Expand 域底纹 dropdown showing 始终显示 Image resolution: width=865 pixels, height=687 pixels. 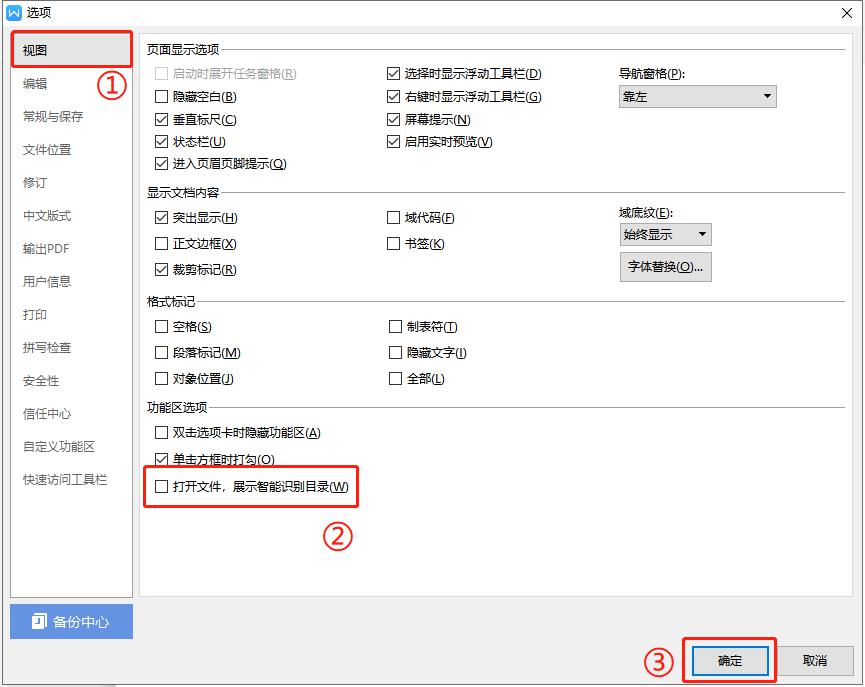coord(665,235)
